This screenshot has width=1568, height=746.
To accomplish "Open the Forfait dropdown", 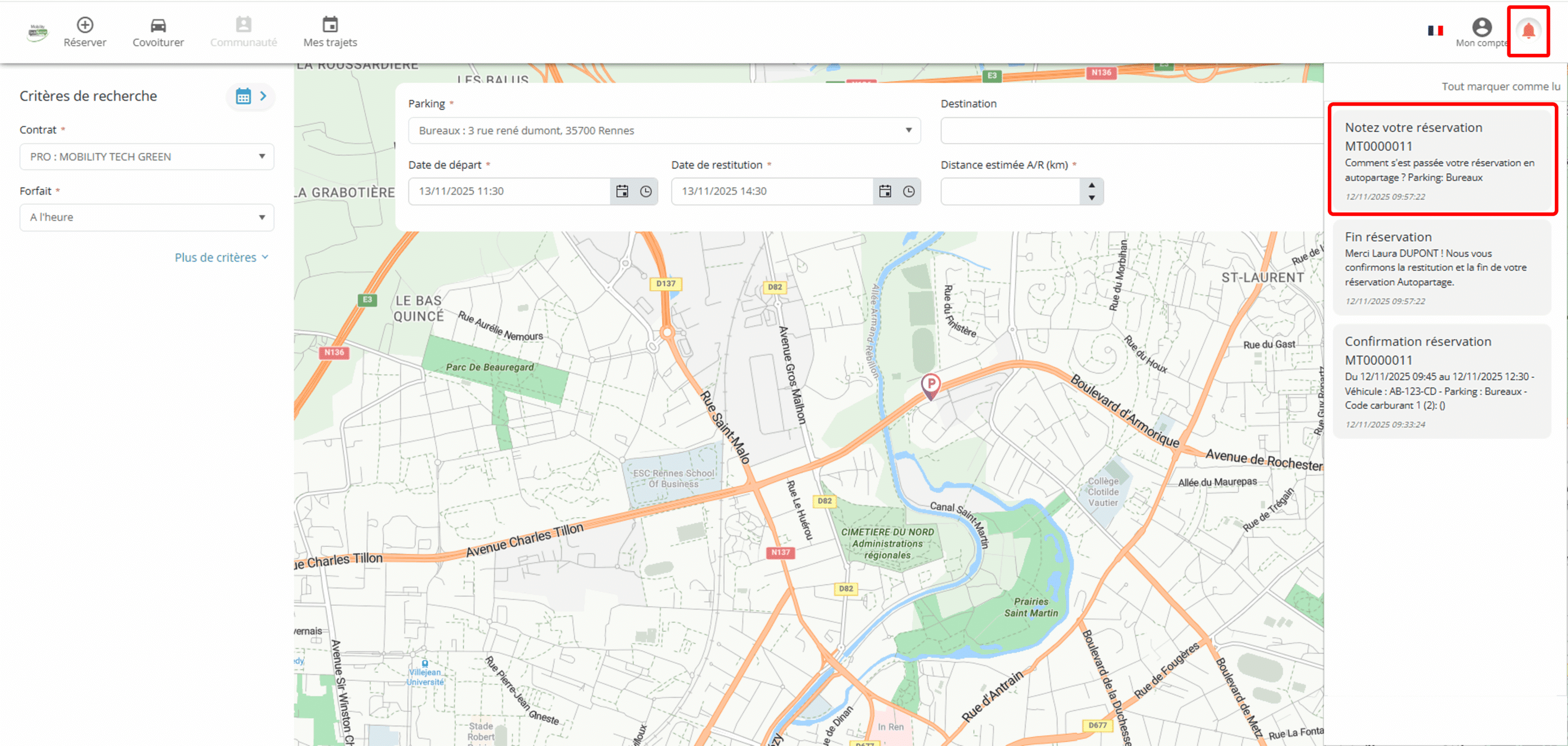I will coord(146,217).
